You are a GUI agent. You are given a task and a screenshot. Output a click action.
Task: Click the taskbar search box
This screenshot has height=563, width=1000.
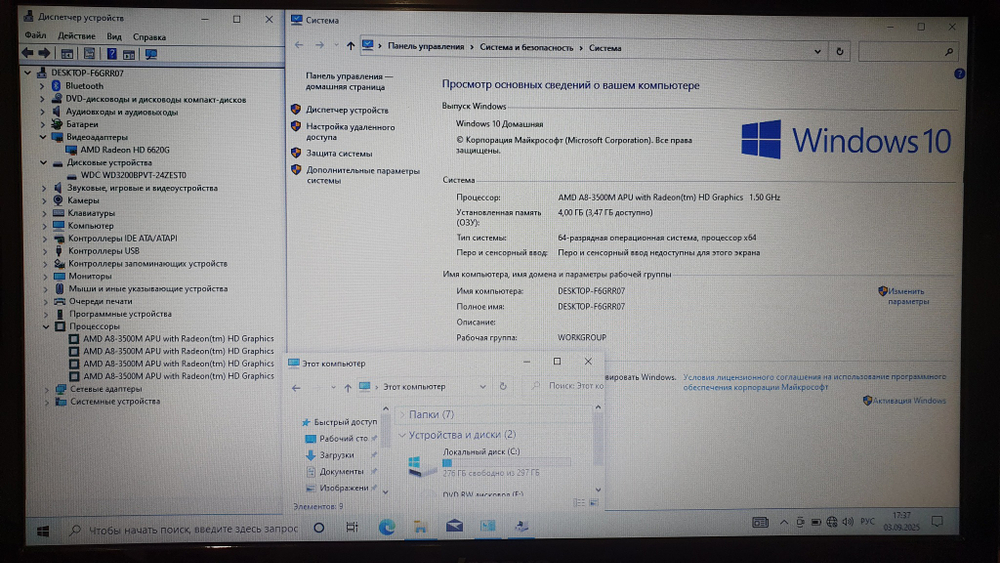[x=183, y=529]
